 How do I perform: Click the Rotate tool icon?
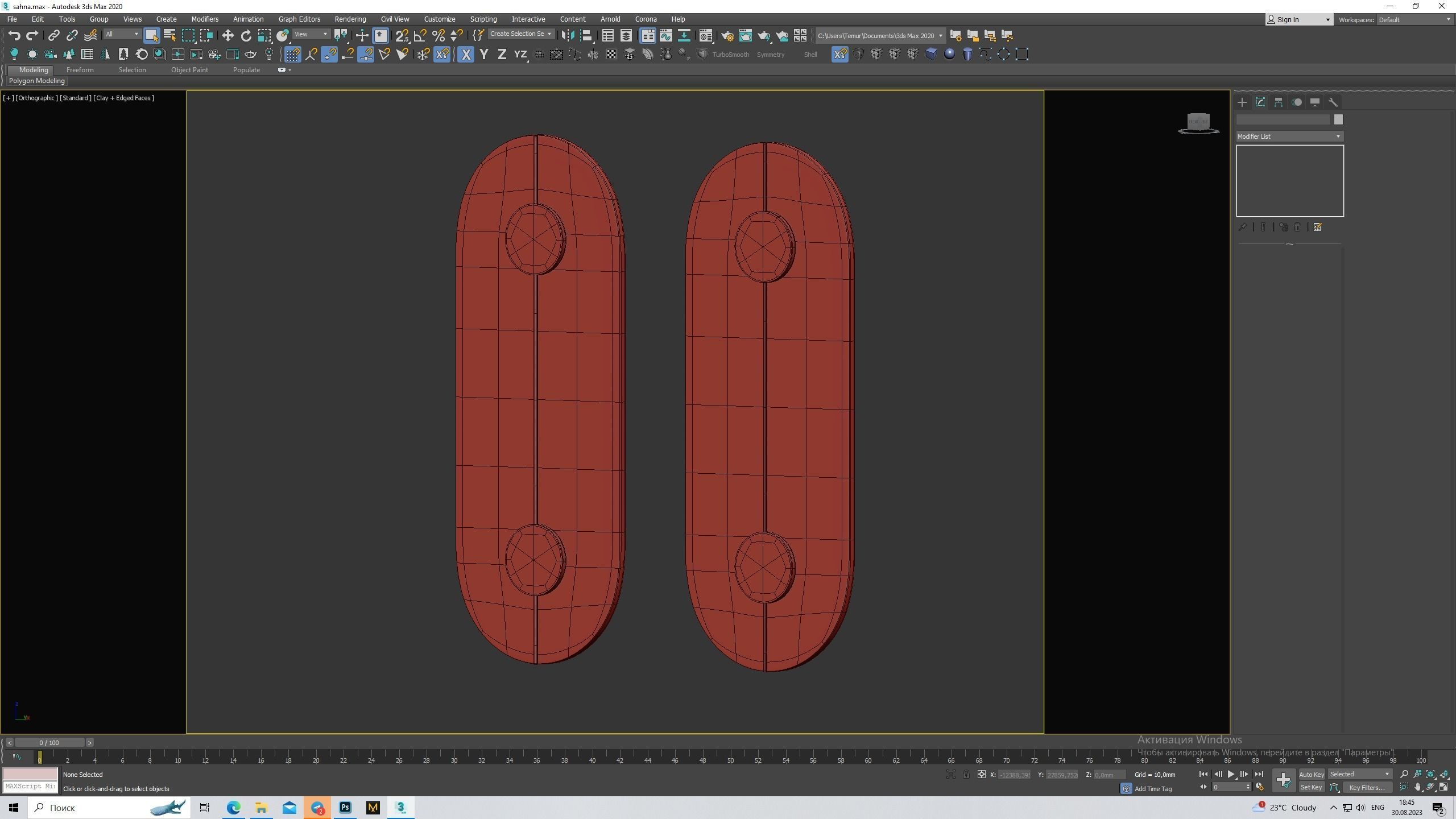pos(246,36)
